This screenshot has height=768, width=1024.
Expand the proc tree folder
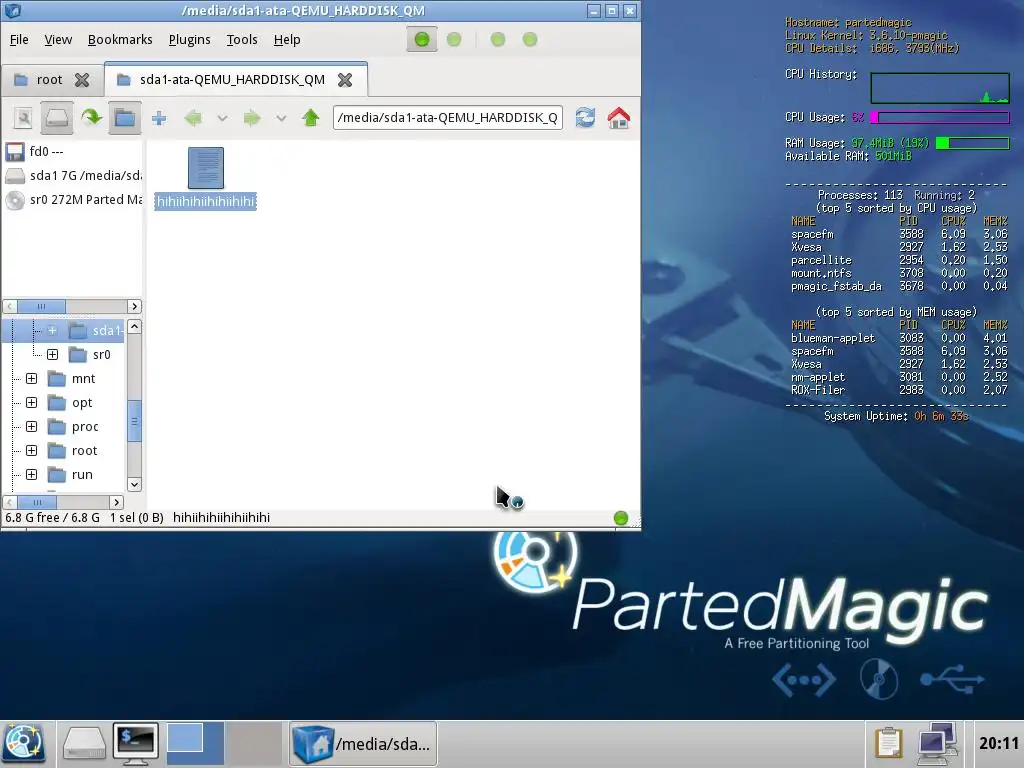[x=31, y=426]
